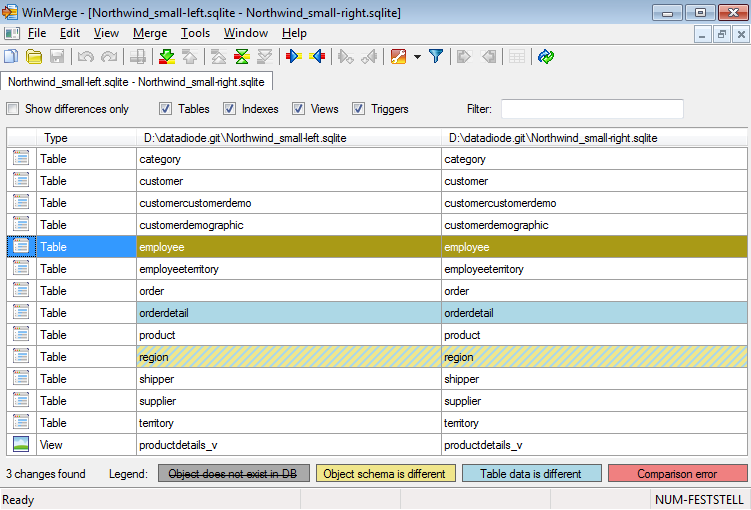Open the Tools menu
Screen dimensions: 751x510
click(195, 33)
